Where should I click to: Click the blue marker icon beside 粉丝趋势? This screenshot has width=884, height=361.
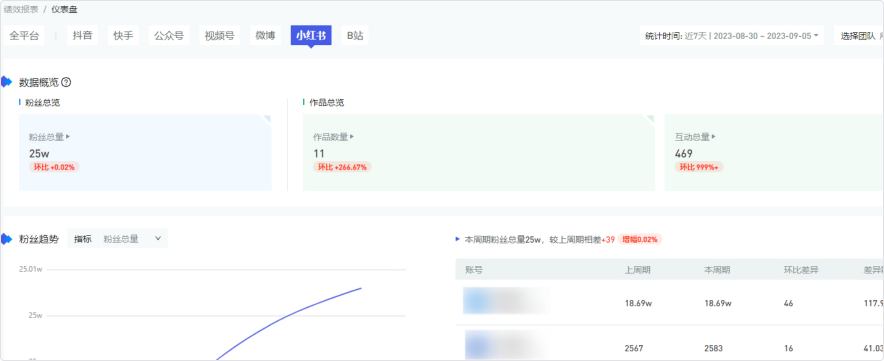tap(6, 239)
